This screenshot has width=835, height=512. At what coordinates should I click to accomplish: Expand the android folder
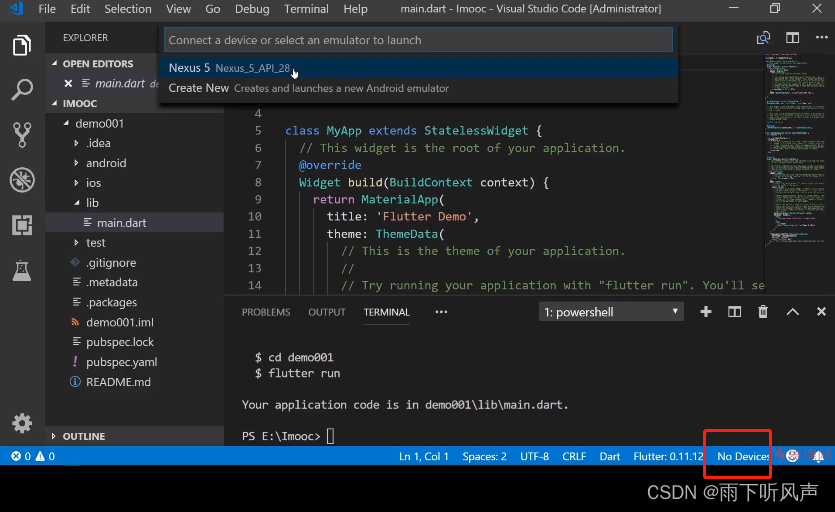pyautogui.click(x=76, y=162)
